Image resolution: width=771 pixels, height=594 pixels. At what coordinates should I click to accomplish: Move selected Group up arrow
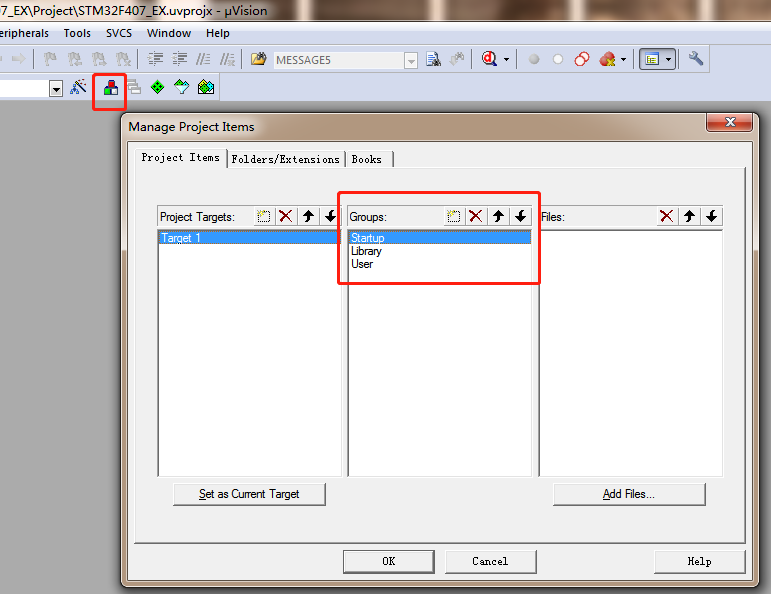point(498,216)
